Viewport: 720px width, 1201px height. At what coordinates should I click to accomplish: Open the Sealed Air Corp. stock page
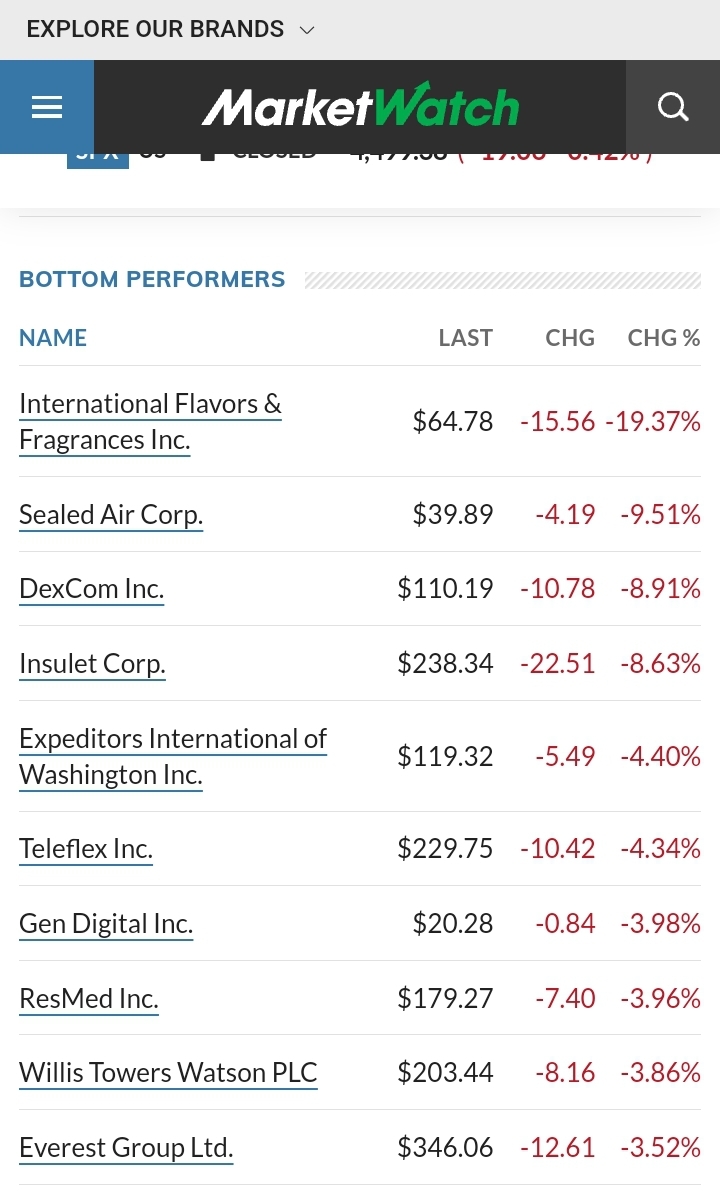(x=111, y=514)
